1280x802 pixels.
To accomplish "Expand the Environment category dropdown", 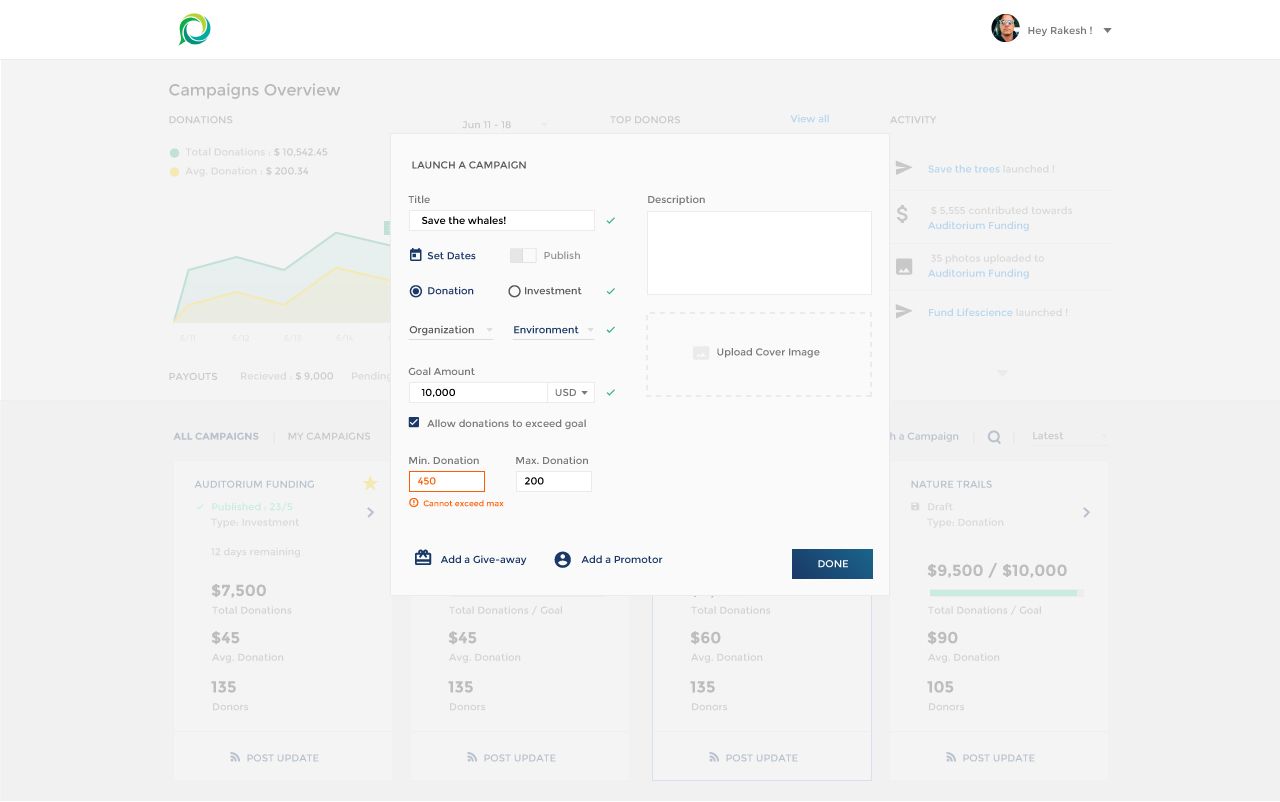I will 553,330.
